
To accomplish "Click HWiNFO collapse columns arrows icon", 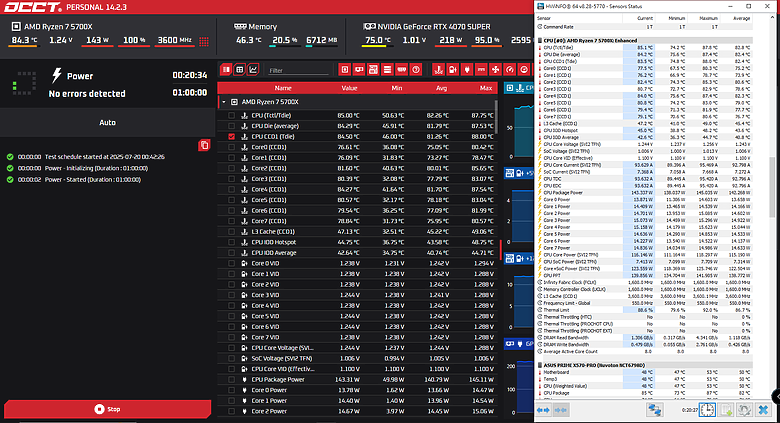I will pyautogui.click(x=561, y=410).
